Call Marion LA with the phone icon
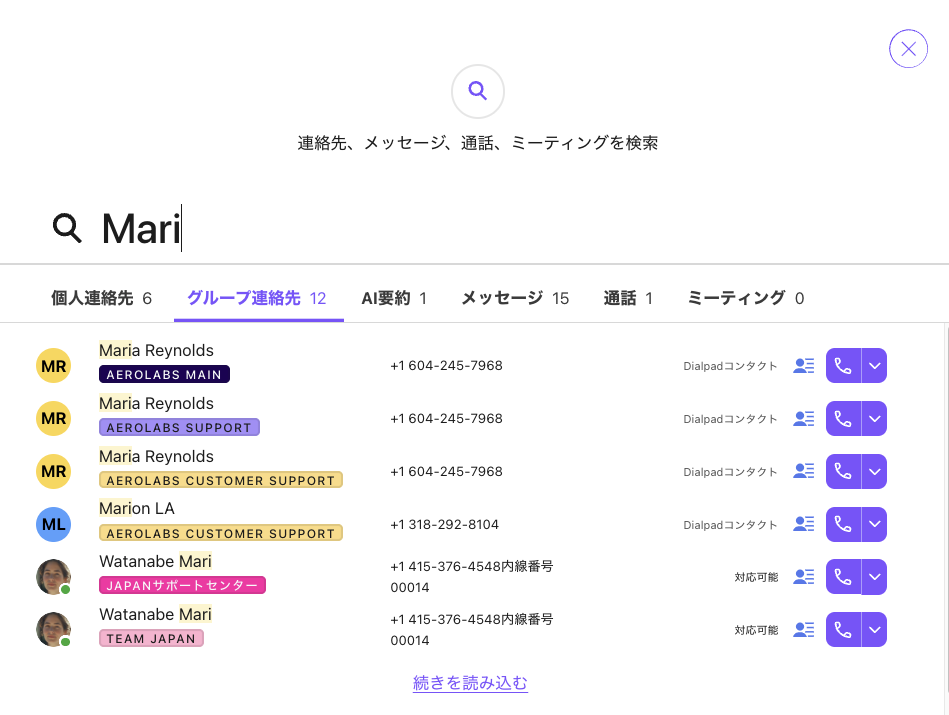The image size is (949, 715). [841, 524]
